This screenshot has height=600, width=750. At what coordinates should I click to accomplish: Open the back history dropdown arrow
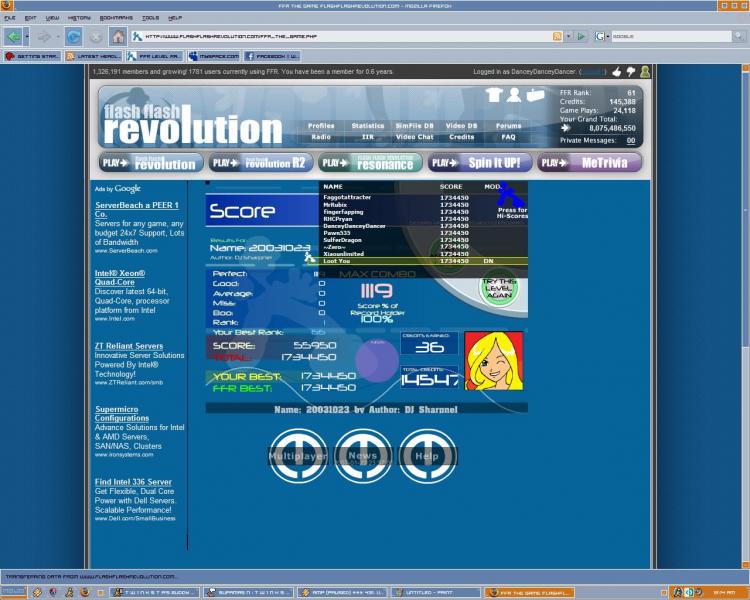tap(27, 36)
